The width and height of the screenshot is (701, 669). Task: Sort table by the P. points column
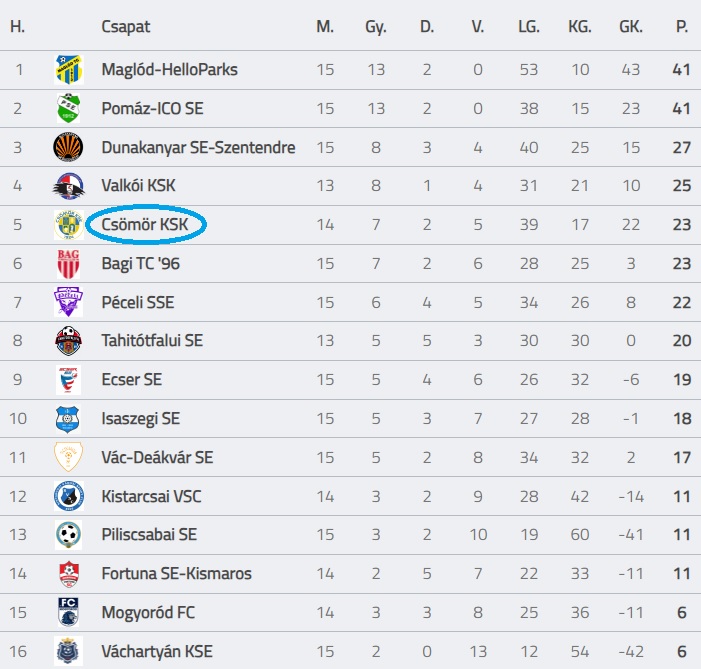[x=682, y=27]
